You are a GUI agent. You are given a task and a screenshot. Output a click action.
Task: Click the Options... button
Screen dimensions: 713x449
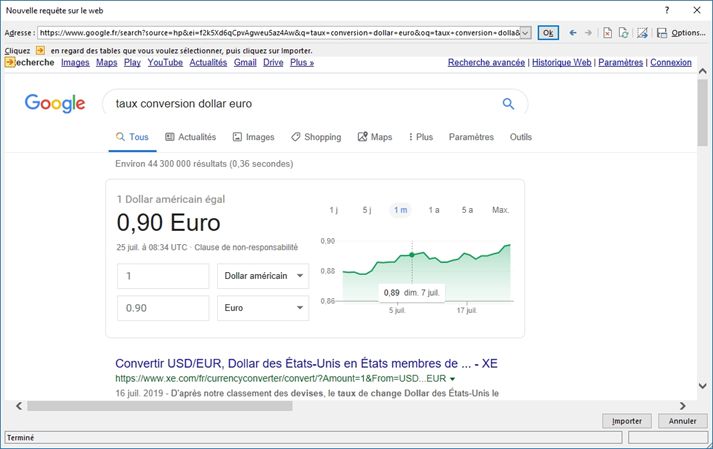coord(688,33)
